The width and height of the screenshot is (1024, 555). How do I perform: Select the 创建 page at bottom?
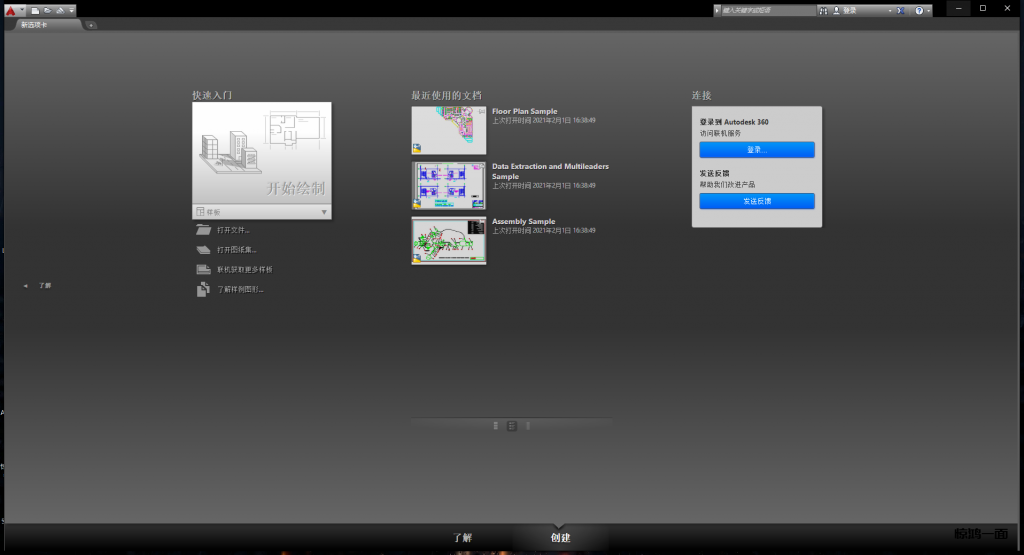(x=560, y=538)
